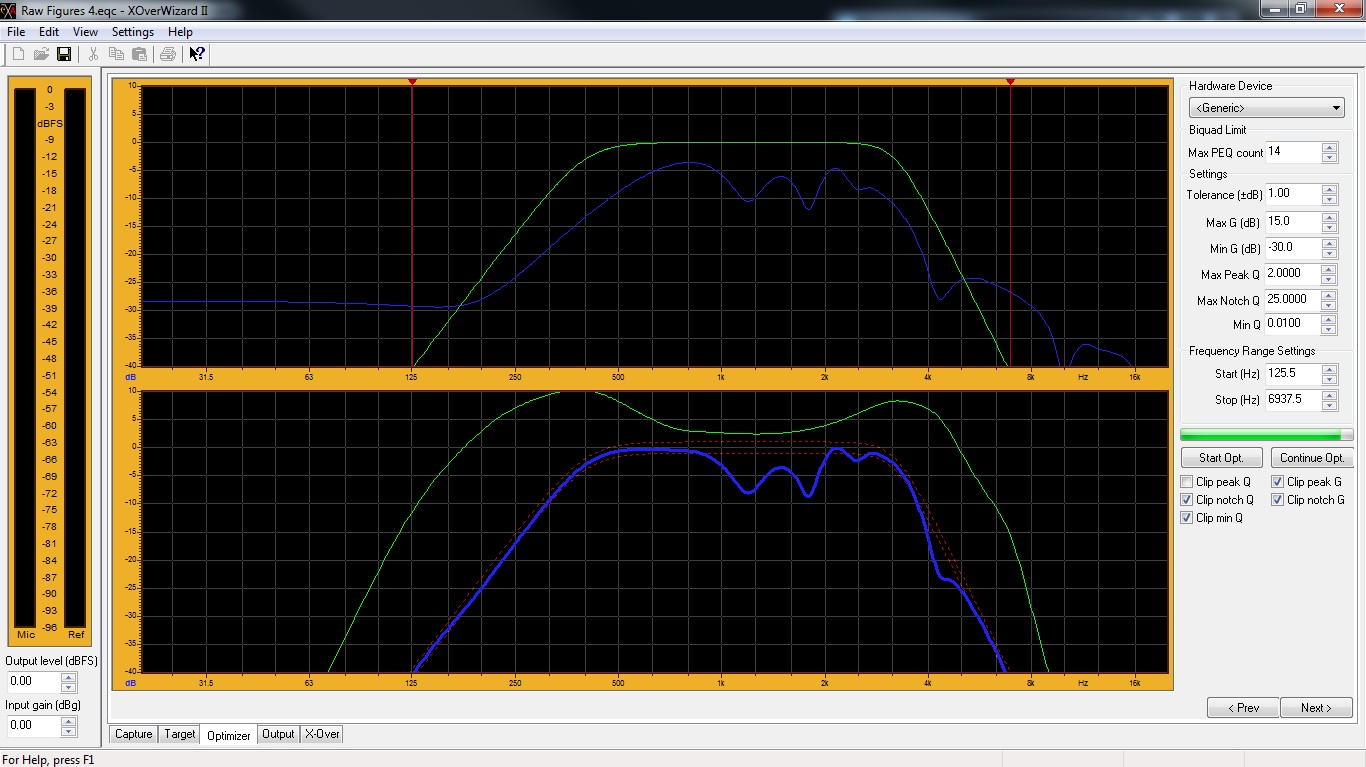Increase Tolerance value with up arrow
Image resolution: width=1366 pixels, height=767 pixels.
1329,190
